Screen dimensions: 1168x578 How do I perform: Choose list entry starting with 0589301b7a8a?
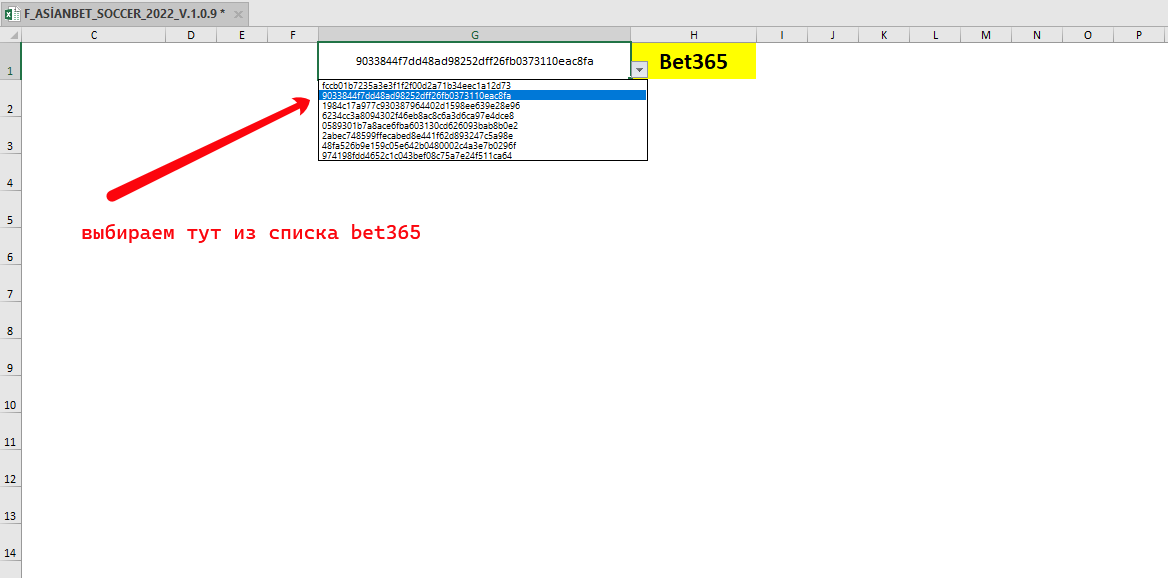click(x=420, y=126)
